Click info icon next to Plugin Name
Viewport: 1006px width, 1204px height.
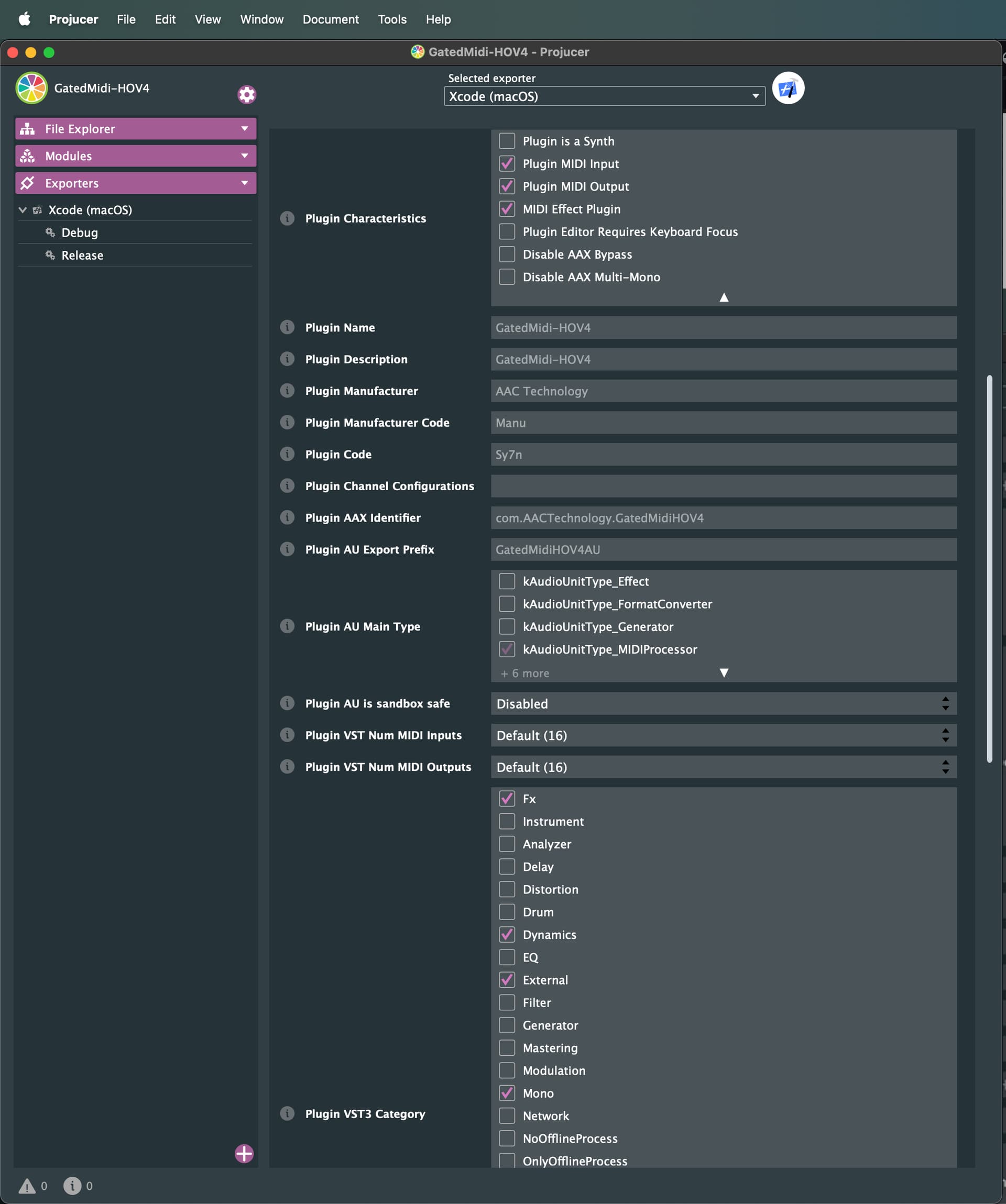(287, 327)
